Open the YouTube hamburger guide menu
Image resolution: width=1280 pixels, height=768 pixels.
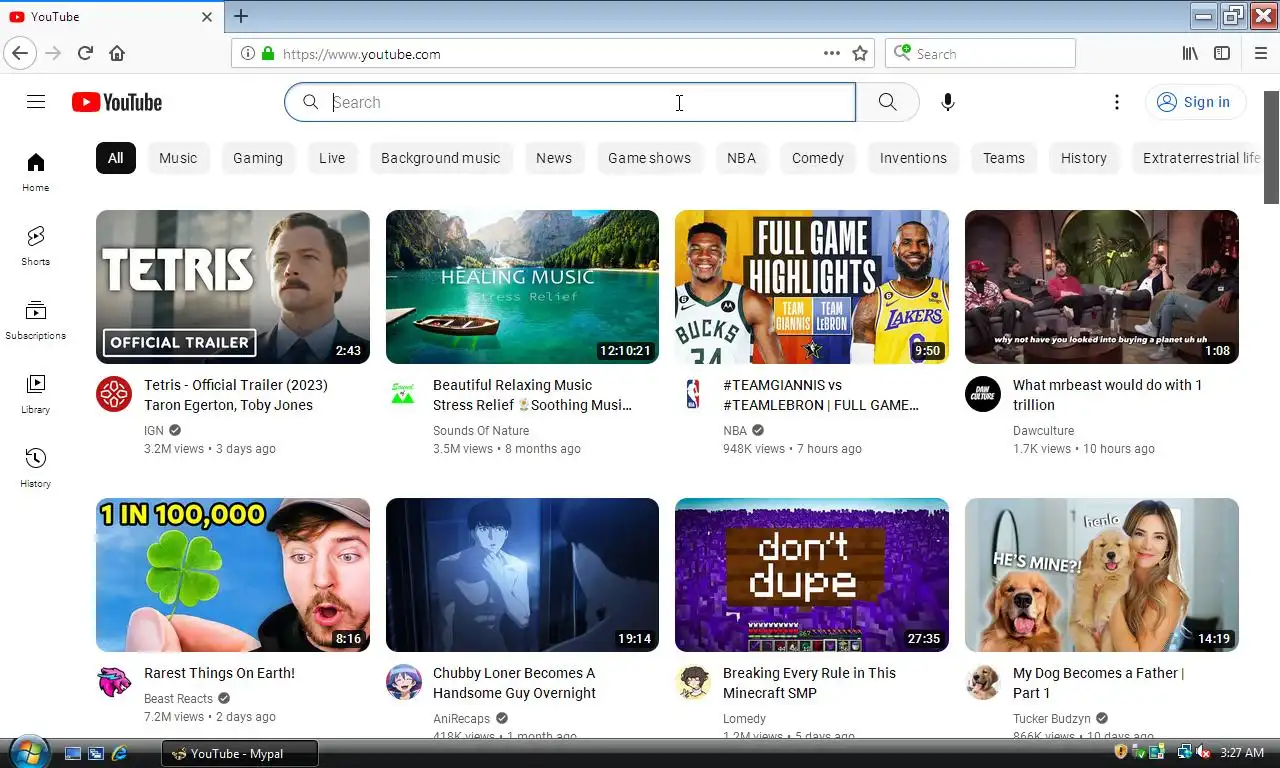pos(36,102)
